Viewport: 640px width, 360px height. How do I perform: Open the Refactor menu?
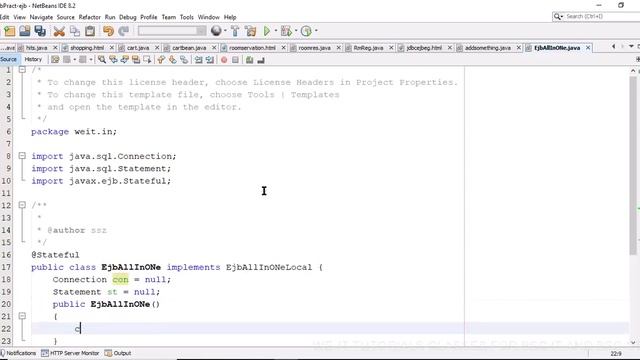[89, 17]
